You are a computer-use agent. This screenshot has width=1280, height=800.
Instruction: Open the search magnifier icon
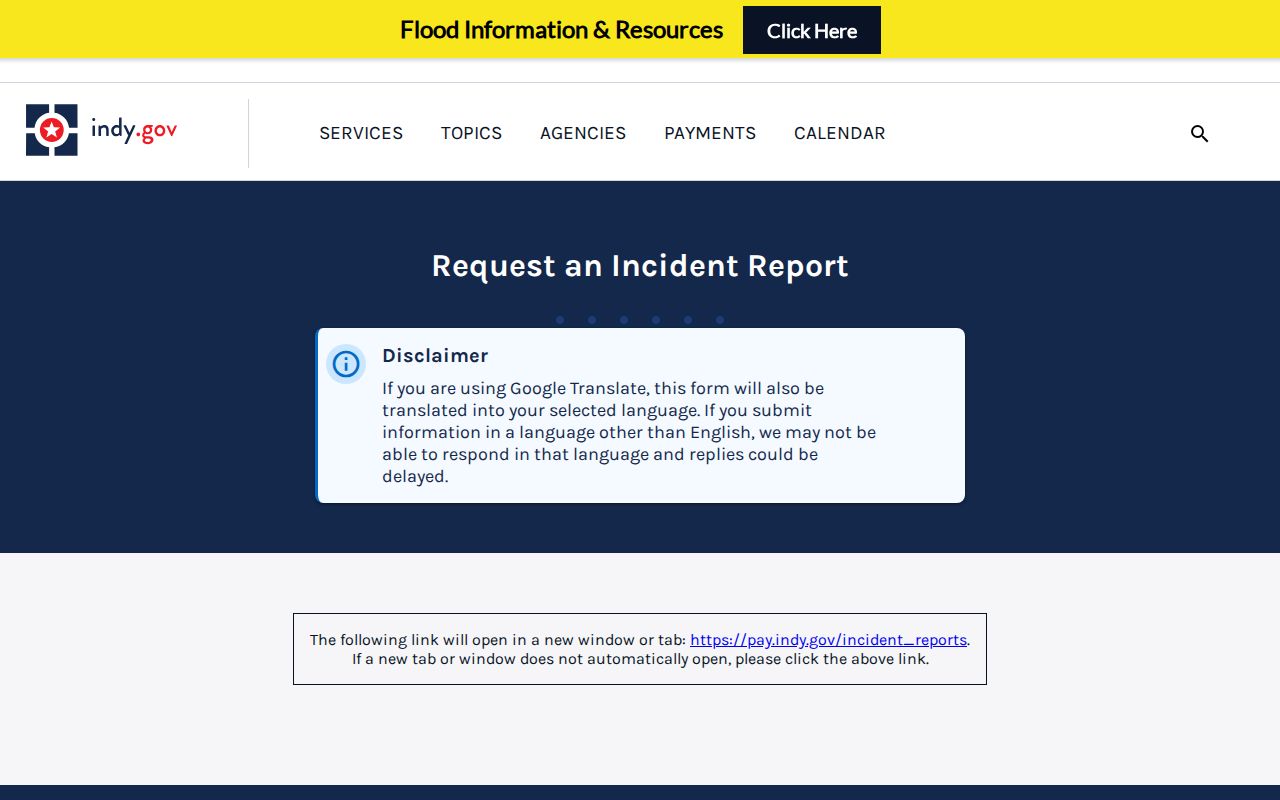pos(1199,133)
